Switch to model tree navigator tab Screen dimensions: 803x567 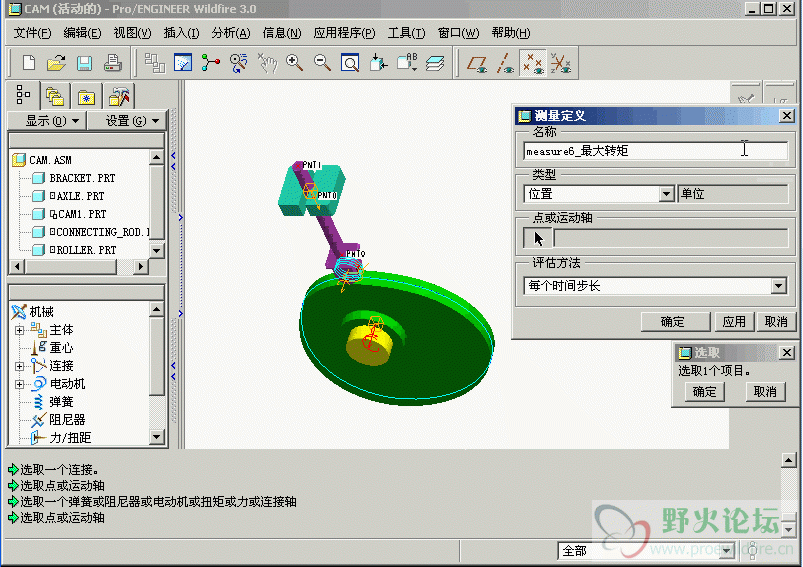click(x=23, y=95)
